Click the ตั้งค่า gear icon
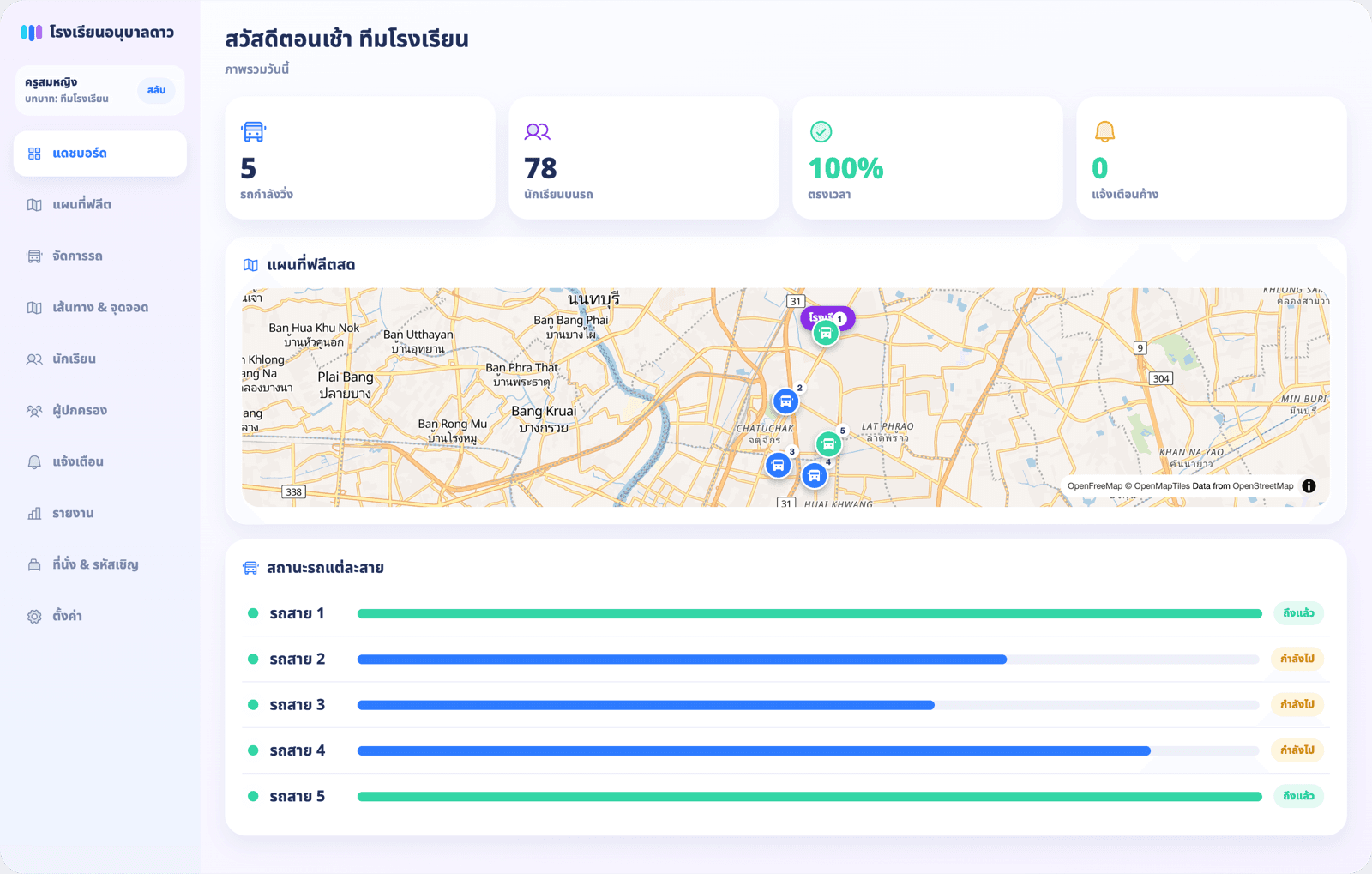The width and height of the screenshot is (1372, 874). click(34, 617)
